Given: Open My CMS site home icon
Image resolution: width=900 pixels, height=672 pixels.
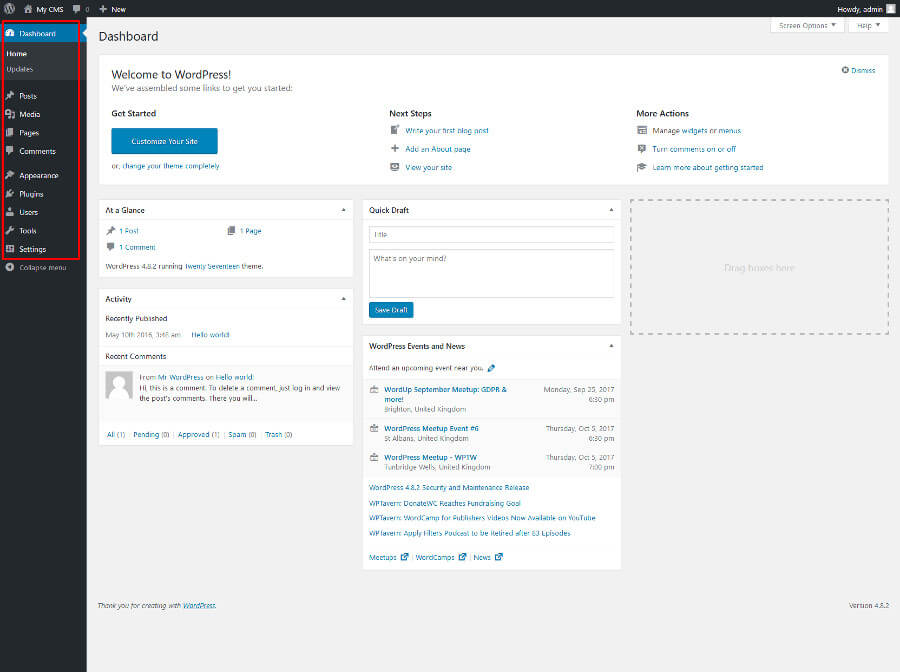Looking at the screenshot, I should pos(28,9).
